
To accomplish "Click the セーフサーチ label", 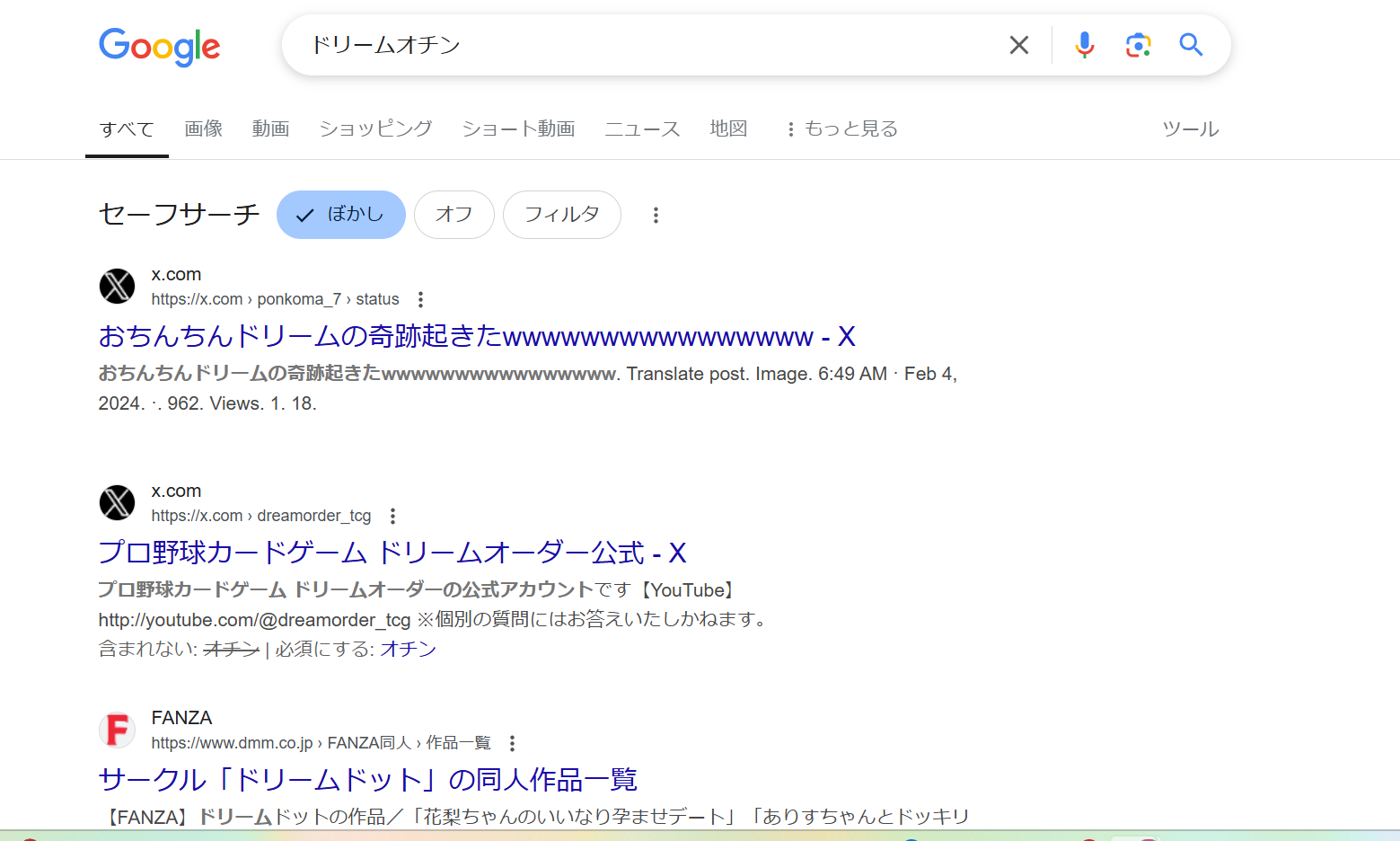I will [x=180, y=215].
